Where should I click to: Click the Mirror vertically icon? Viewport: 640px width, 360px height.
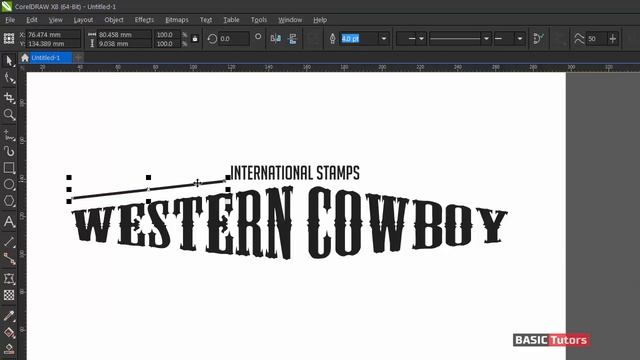(293, 39)
